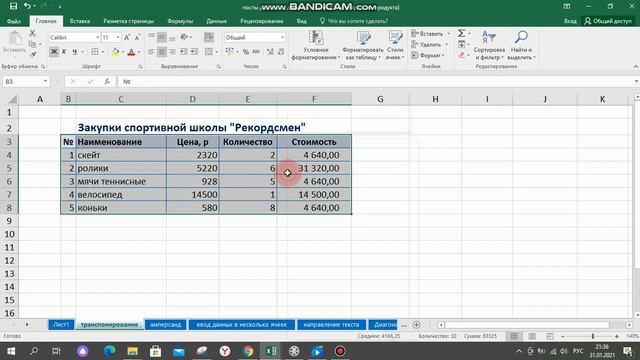Decrease indent
Screen dimensions: 640x360
pyautogui.click(x=184, y=52)
